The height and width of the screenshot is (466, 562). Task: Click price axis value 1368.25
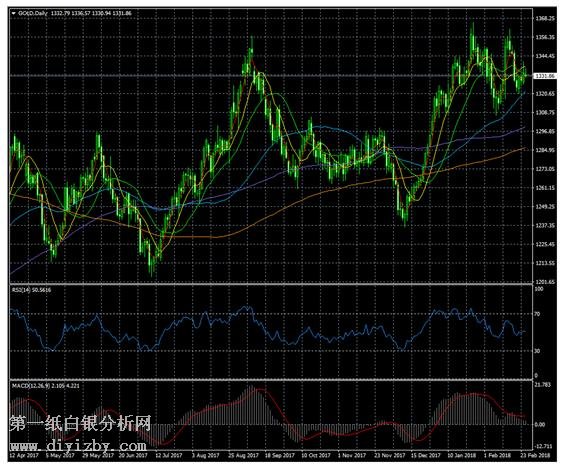pos(545,18)
